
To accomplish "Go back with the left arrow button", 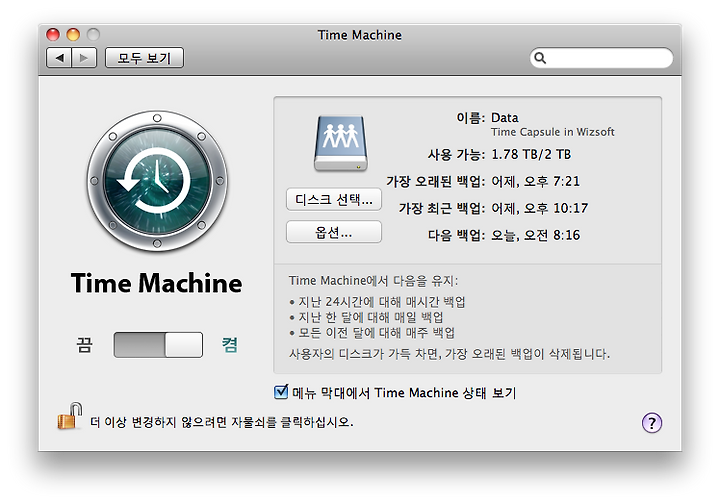I will tap(59, 58).
